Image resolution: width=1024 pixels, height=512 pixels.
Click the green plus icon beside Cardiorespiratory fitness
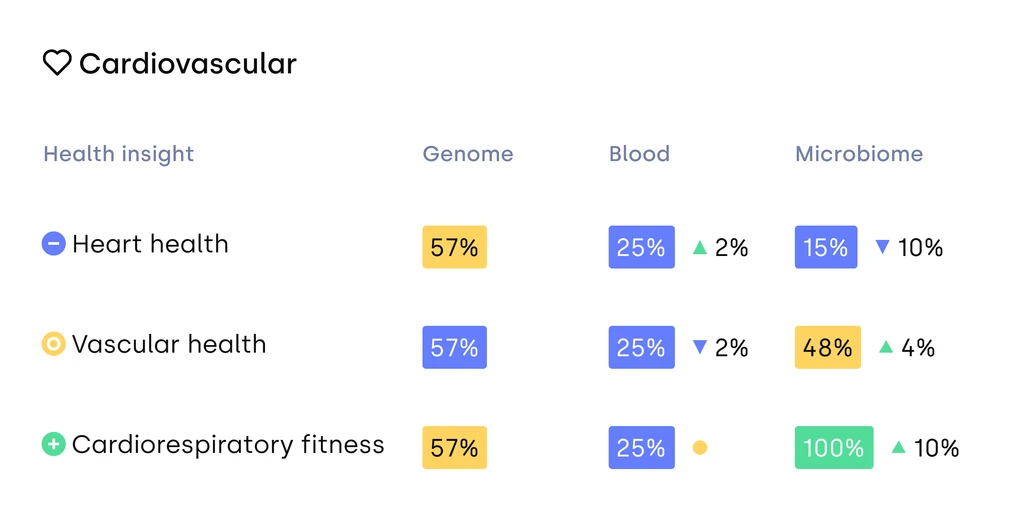tap(53, 444)
